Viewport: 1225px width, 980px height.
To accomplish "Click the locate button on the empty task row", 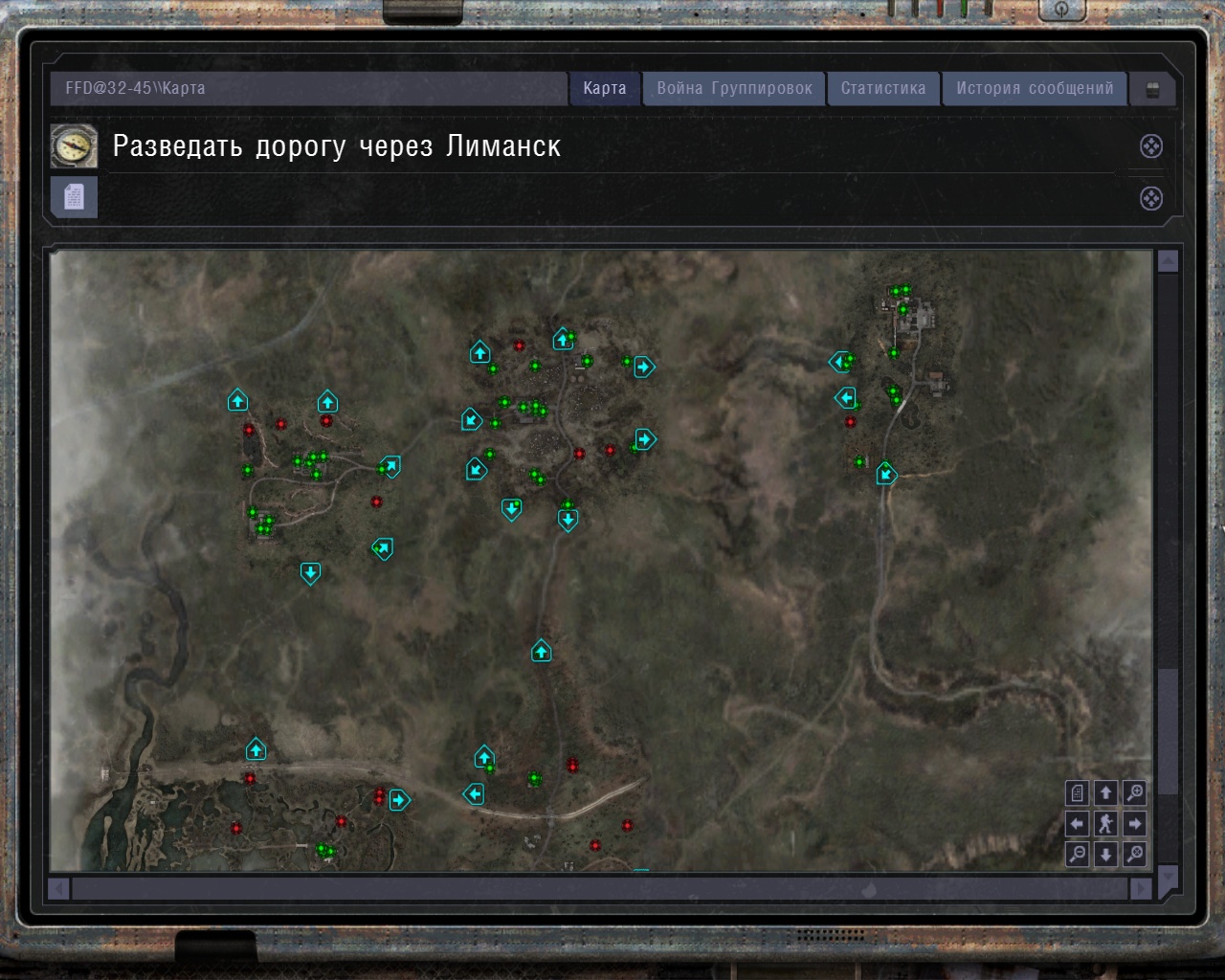I will point(1151,198).
